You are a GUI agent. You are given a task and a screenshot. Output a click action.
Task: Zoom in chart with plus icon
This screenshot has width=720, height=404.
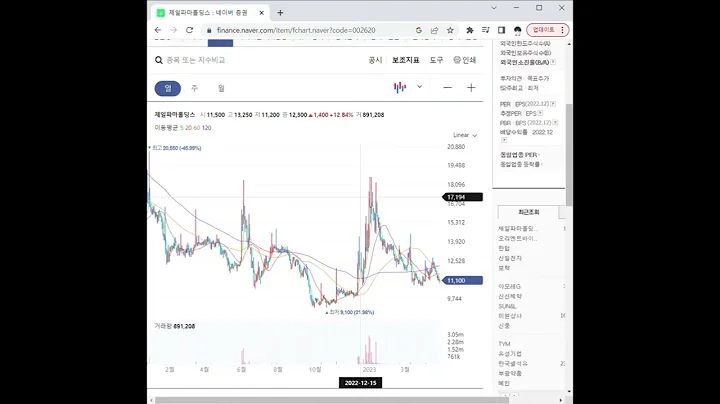coord(471,88)
